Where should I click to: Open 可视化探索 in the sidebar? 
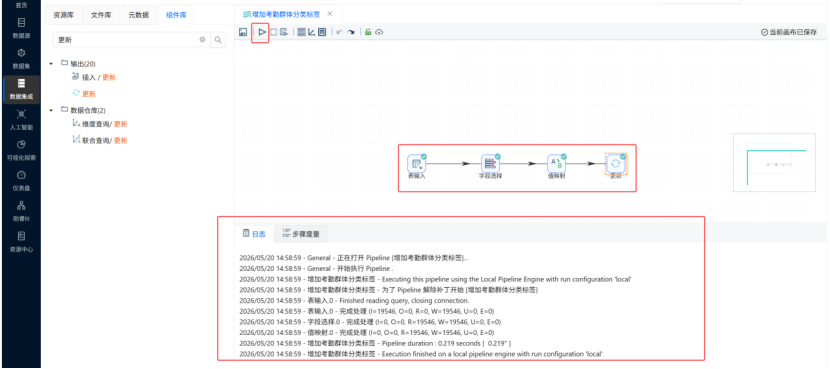pos(21,150)
